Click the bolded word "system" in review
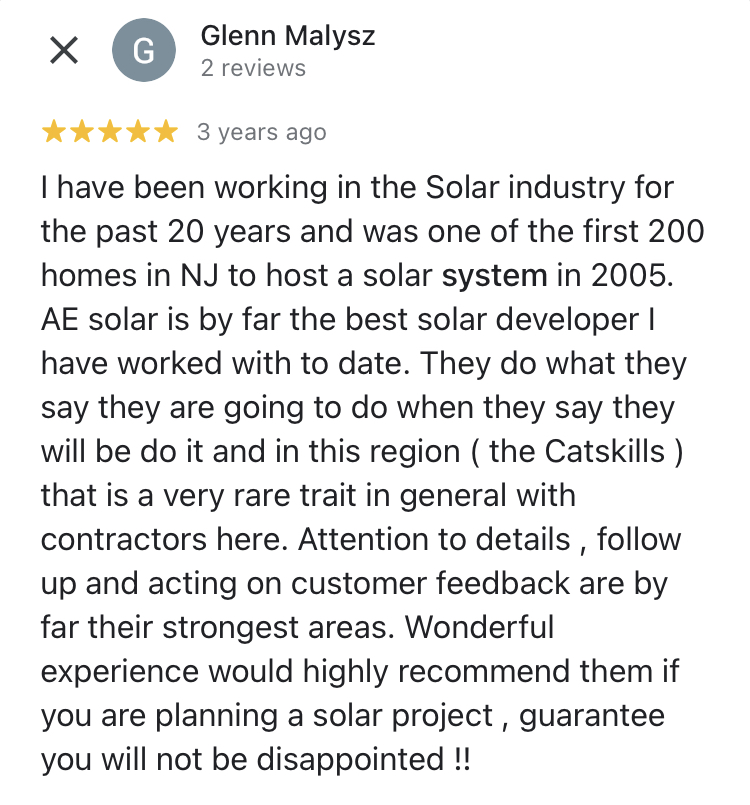750x805 pixels. point(495,275)
